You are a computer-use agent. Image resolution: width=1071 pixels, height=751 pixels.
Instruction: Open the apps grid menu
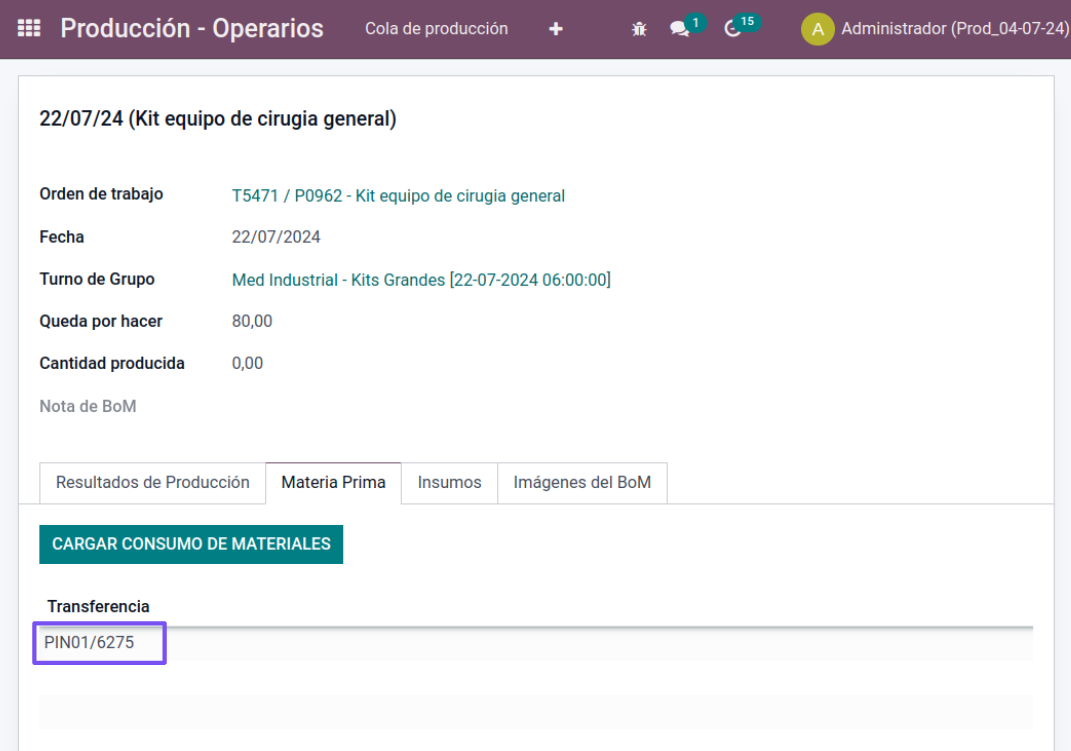[x=30, y=29]
